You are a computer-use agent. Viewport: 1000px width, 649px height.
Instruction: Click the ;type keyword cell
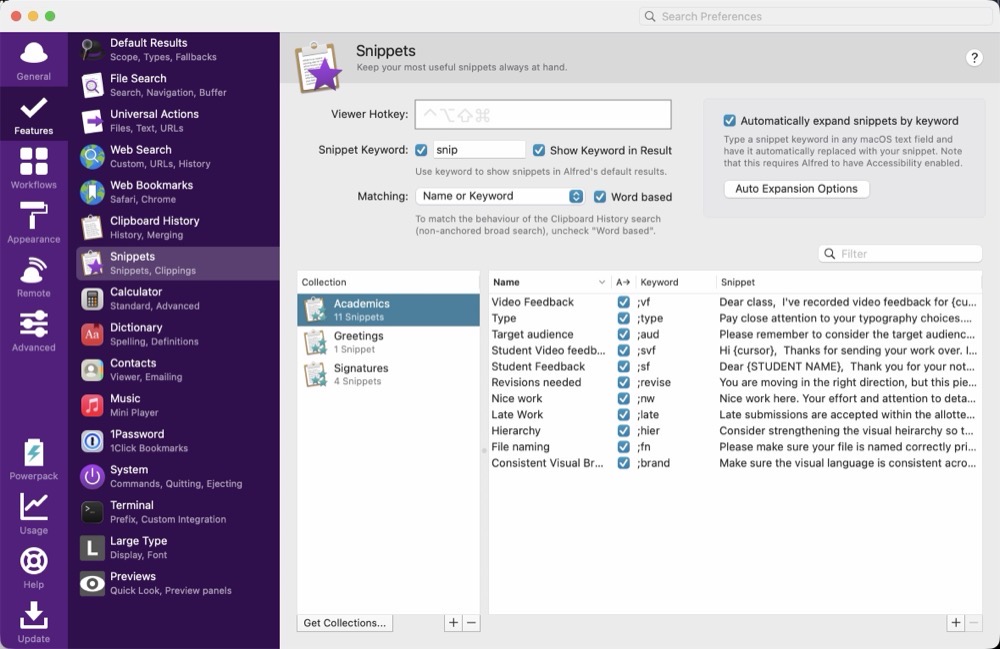pyautogui.click(x=650, y=318)
